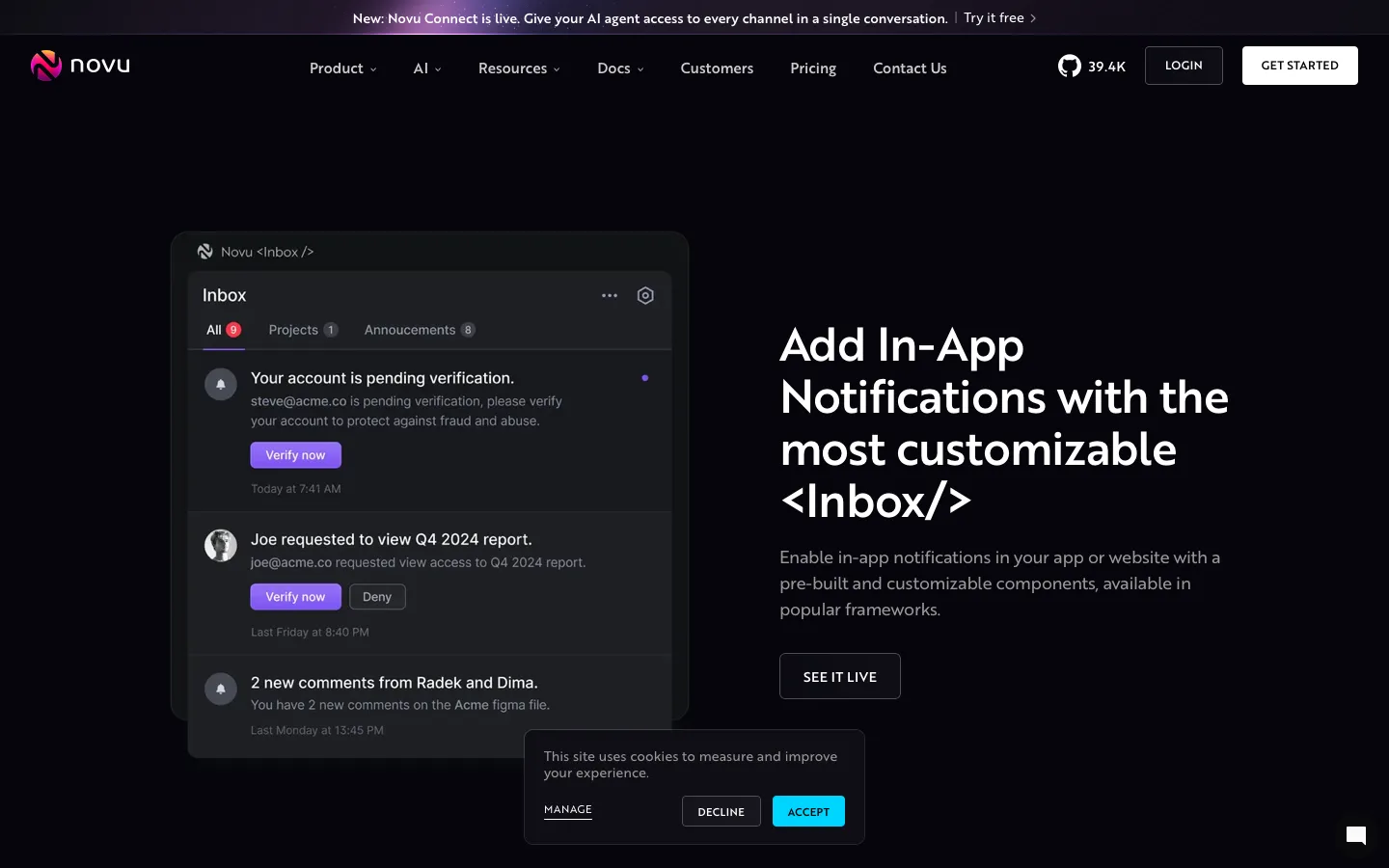Click the 'Last Monday at 13:45 PM' timestamp
Image resolution: width=1389 pixels, height=868 pixels.
pos(317,730)
